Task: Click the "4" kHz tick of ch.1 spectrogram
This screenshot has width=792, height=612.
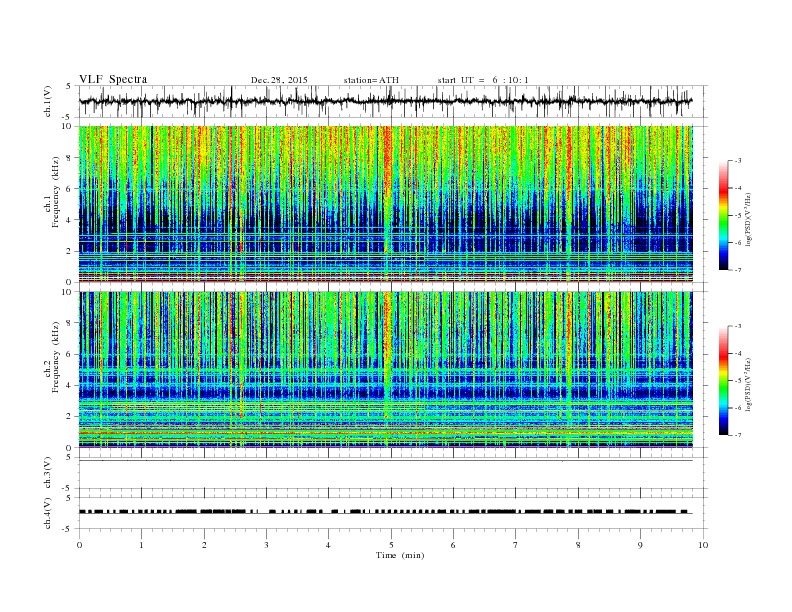Action: click(70, 220)
